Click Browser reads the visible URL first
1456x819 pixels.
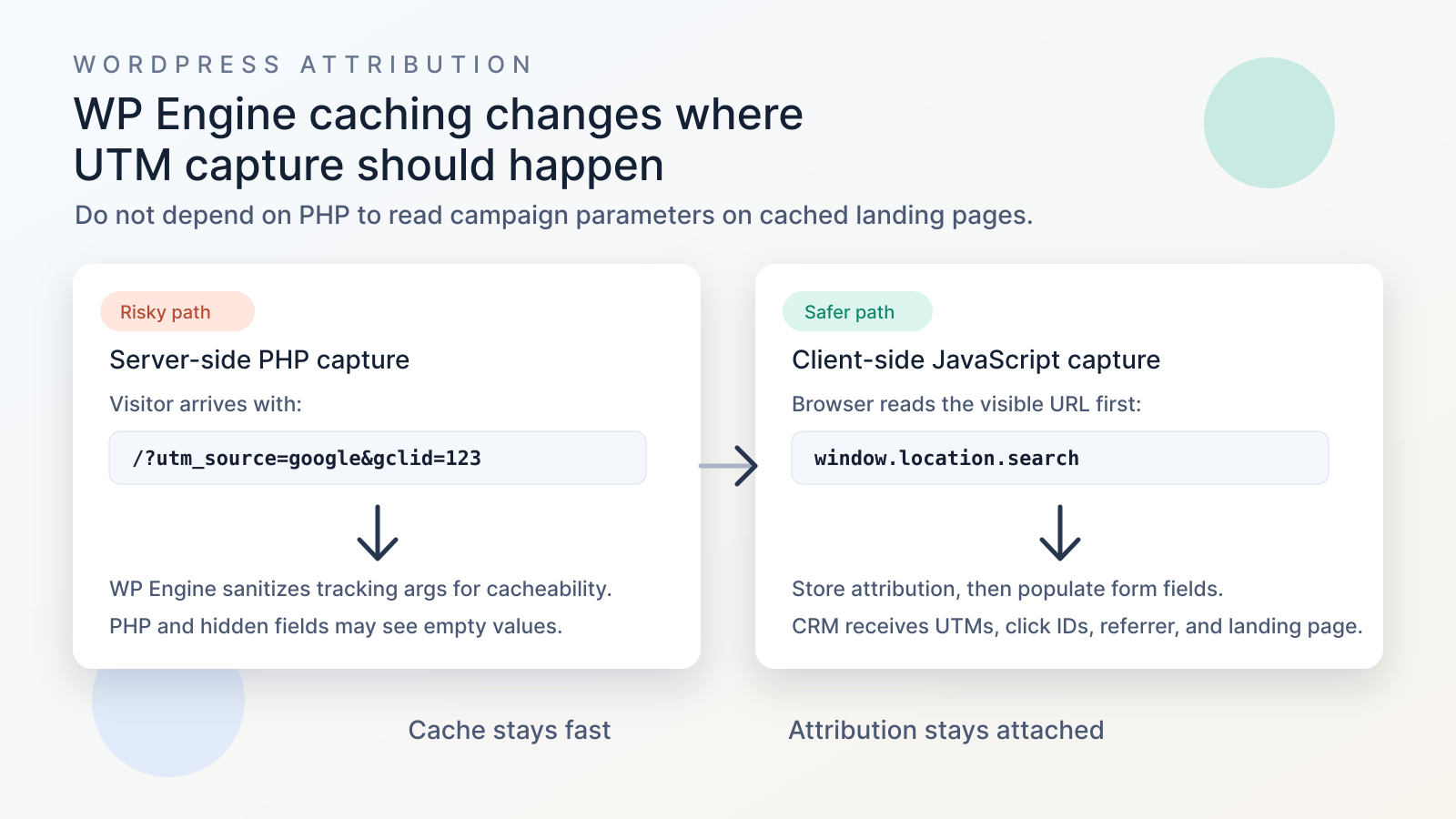pos(966,404)
